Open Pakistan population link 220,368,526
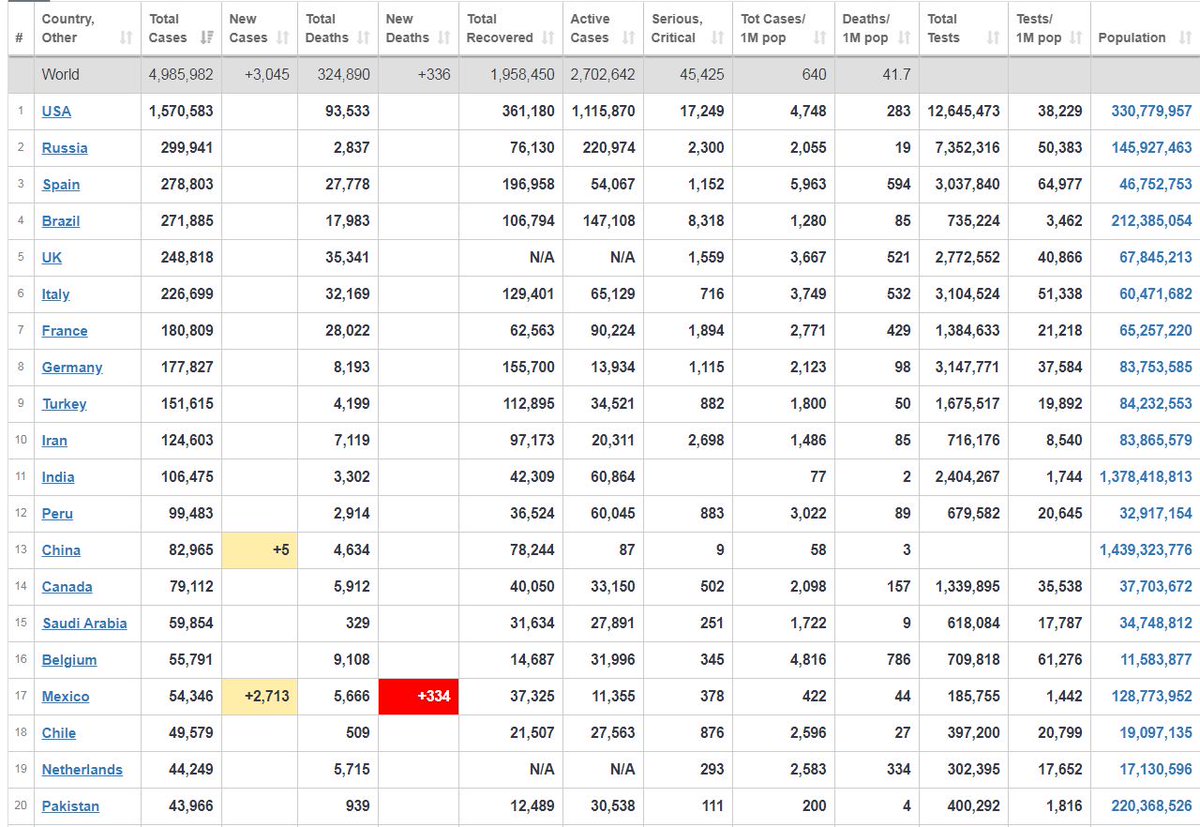1200x827 pixels. [x=1152, y=806]
